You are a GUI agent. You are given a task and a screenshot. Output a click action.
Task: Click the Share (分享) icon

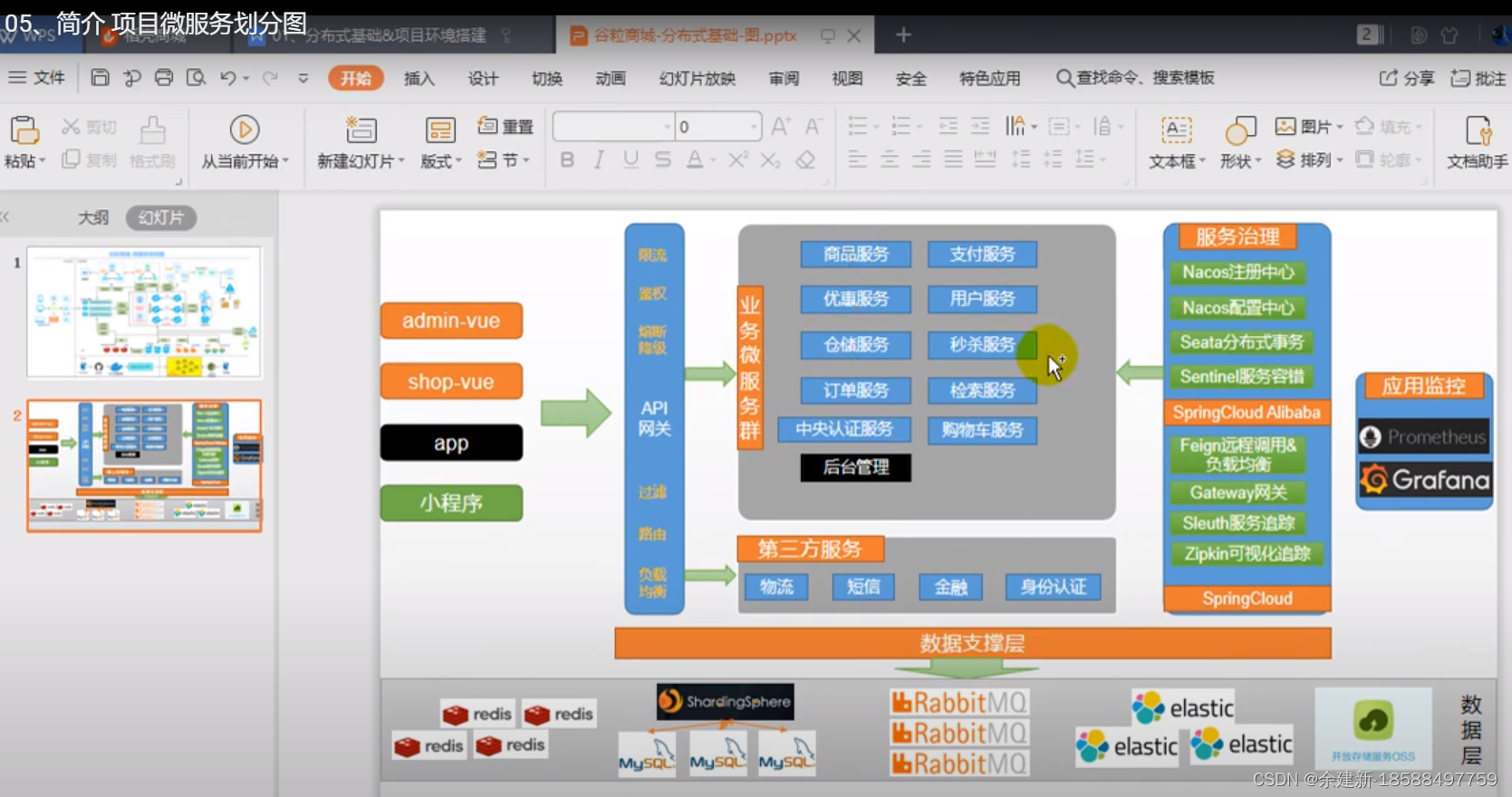tap(1388, 78)
